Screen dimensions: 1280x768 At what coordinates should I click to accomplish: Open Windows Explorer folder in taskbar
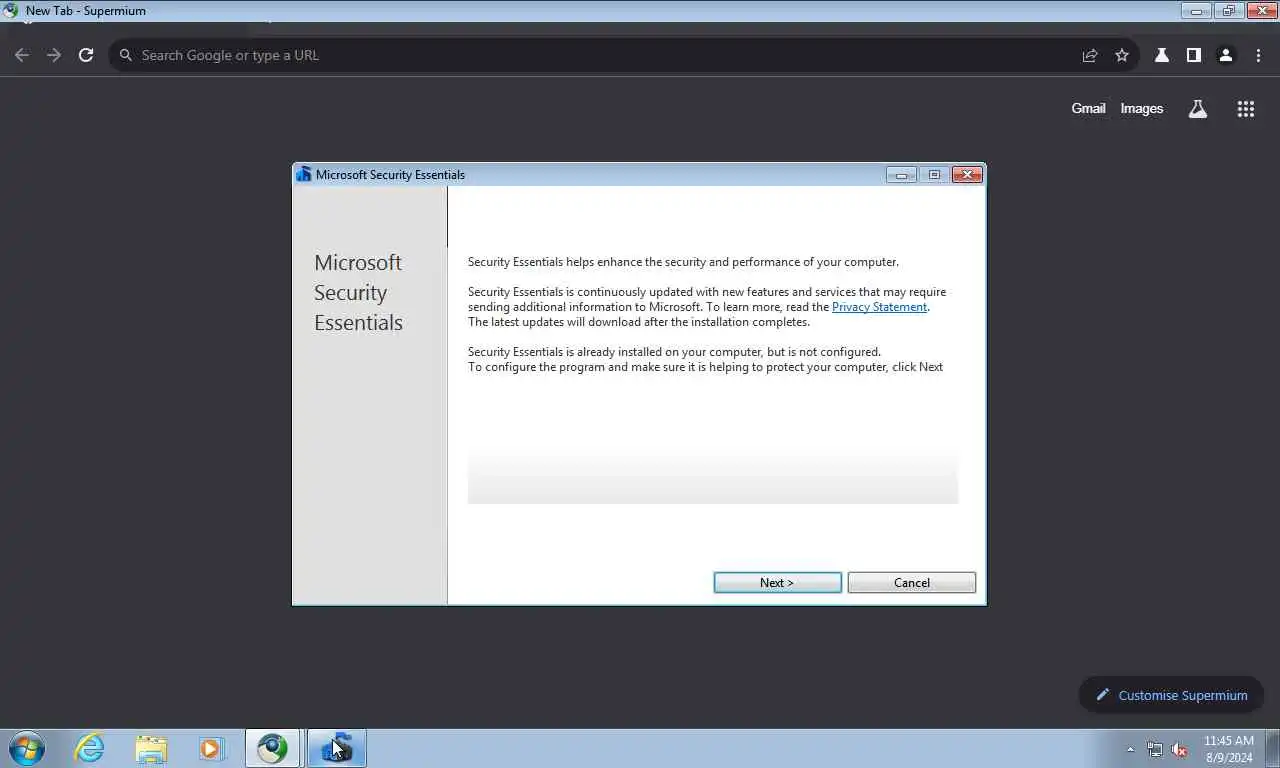pyautogui.click(x=151, y=748)
